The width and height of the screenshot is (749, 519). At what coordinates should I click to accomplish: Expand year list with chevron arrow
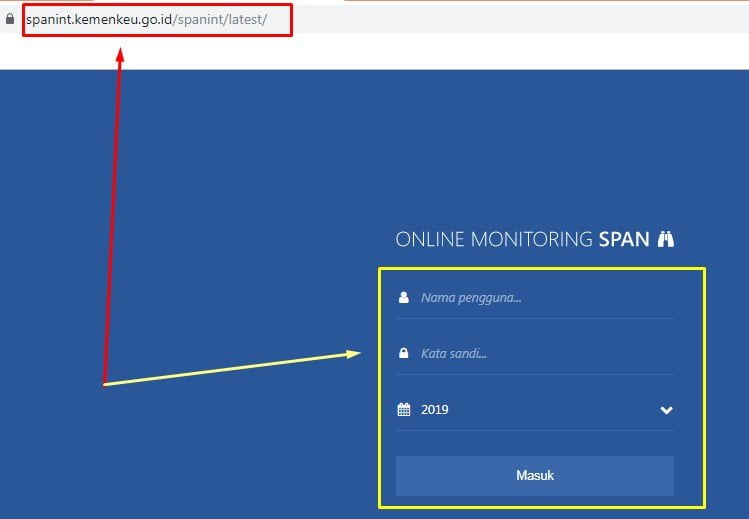pos(666,410)
